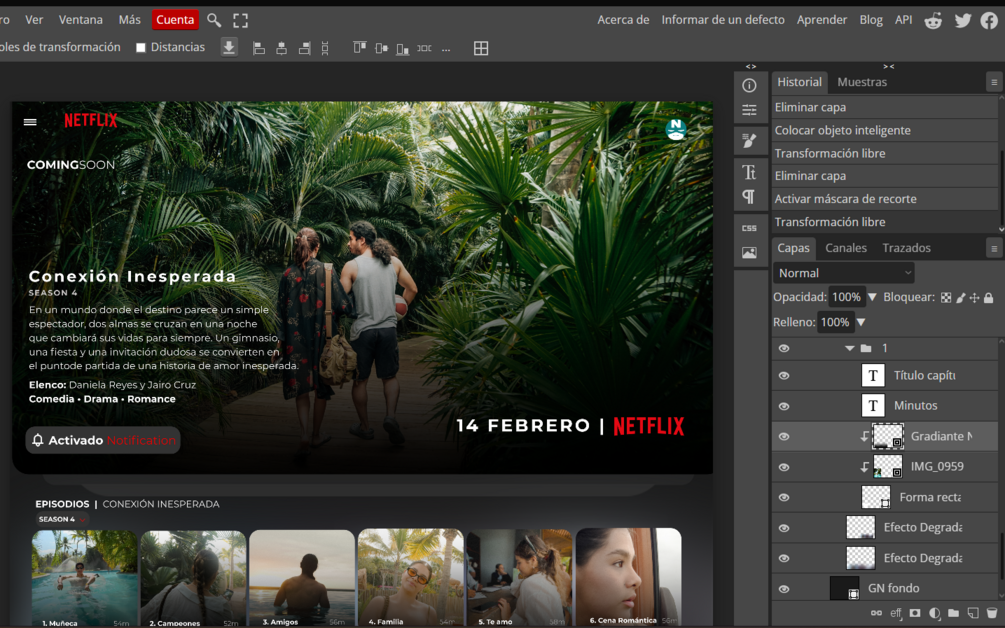Hide the Minutos text layer
The height and width of the screenshot is (628, 1005).
(x=784, y=406)
